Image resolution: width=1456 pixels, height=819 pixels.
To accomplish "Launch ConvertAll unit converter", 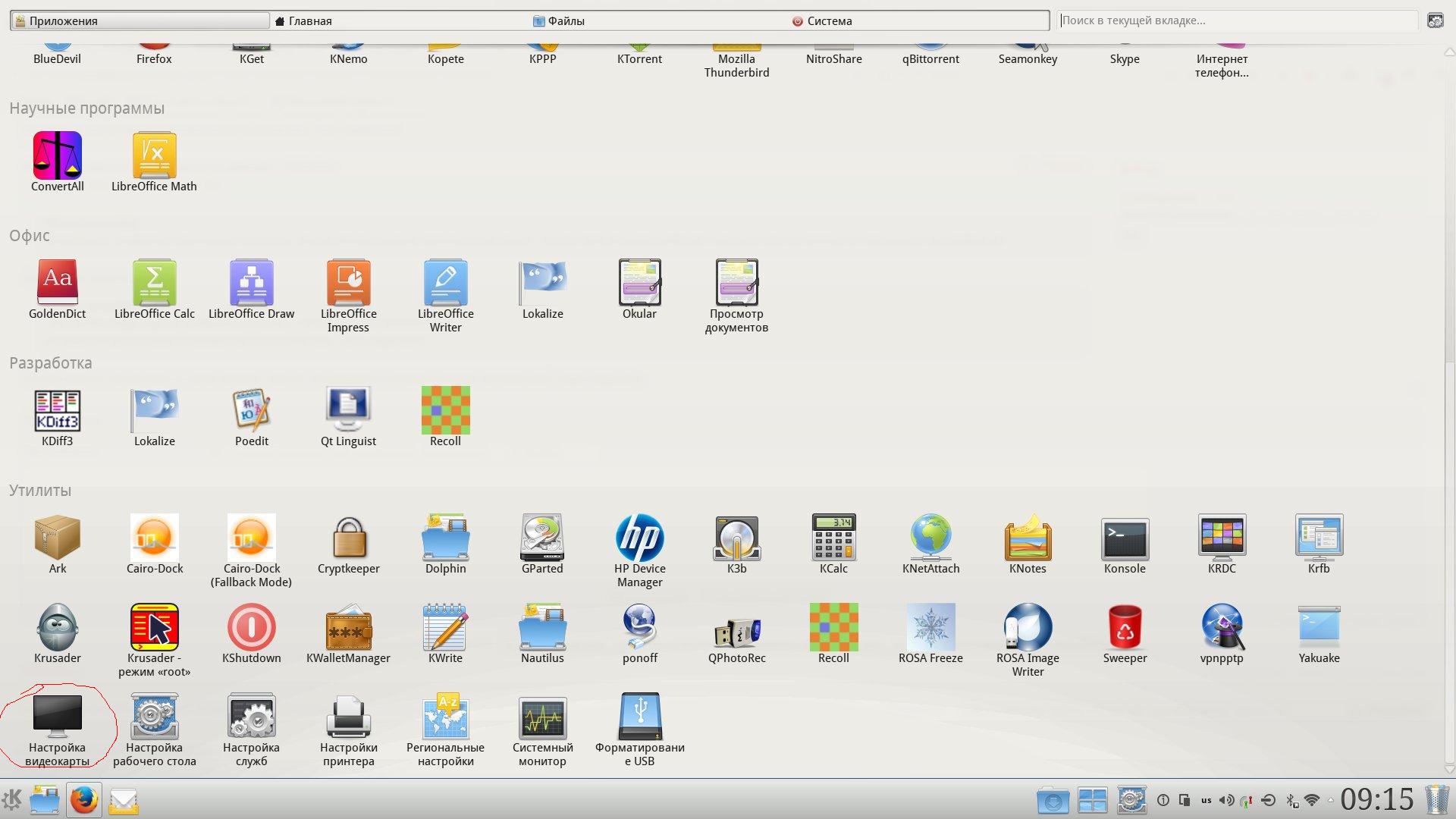I will (x=57, y=156).
